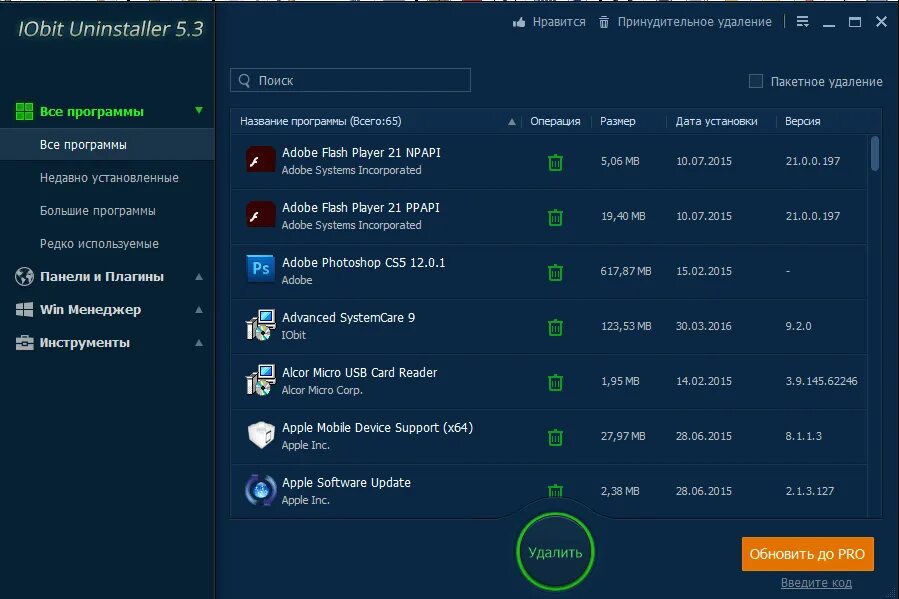Click the Операция column header
The image size is (899, 599).
pos(555,122)
